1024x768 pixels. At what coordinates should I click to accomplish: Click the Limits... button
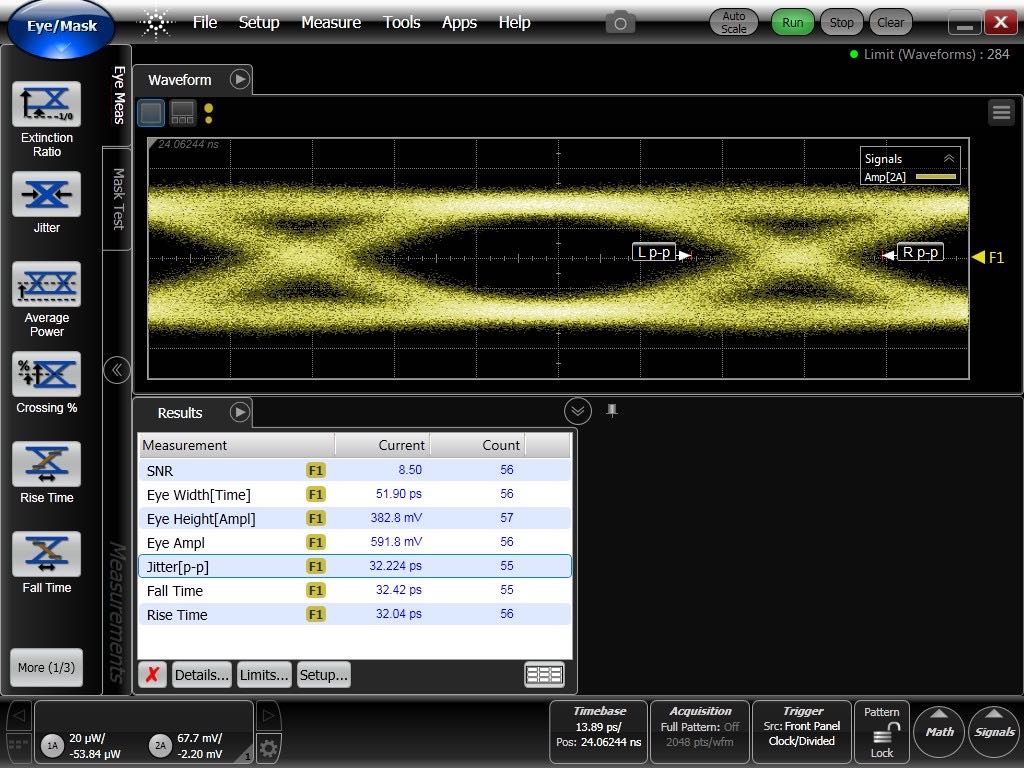pyautogui.click(x=264, y=675)
